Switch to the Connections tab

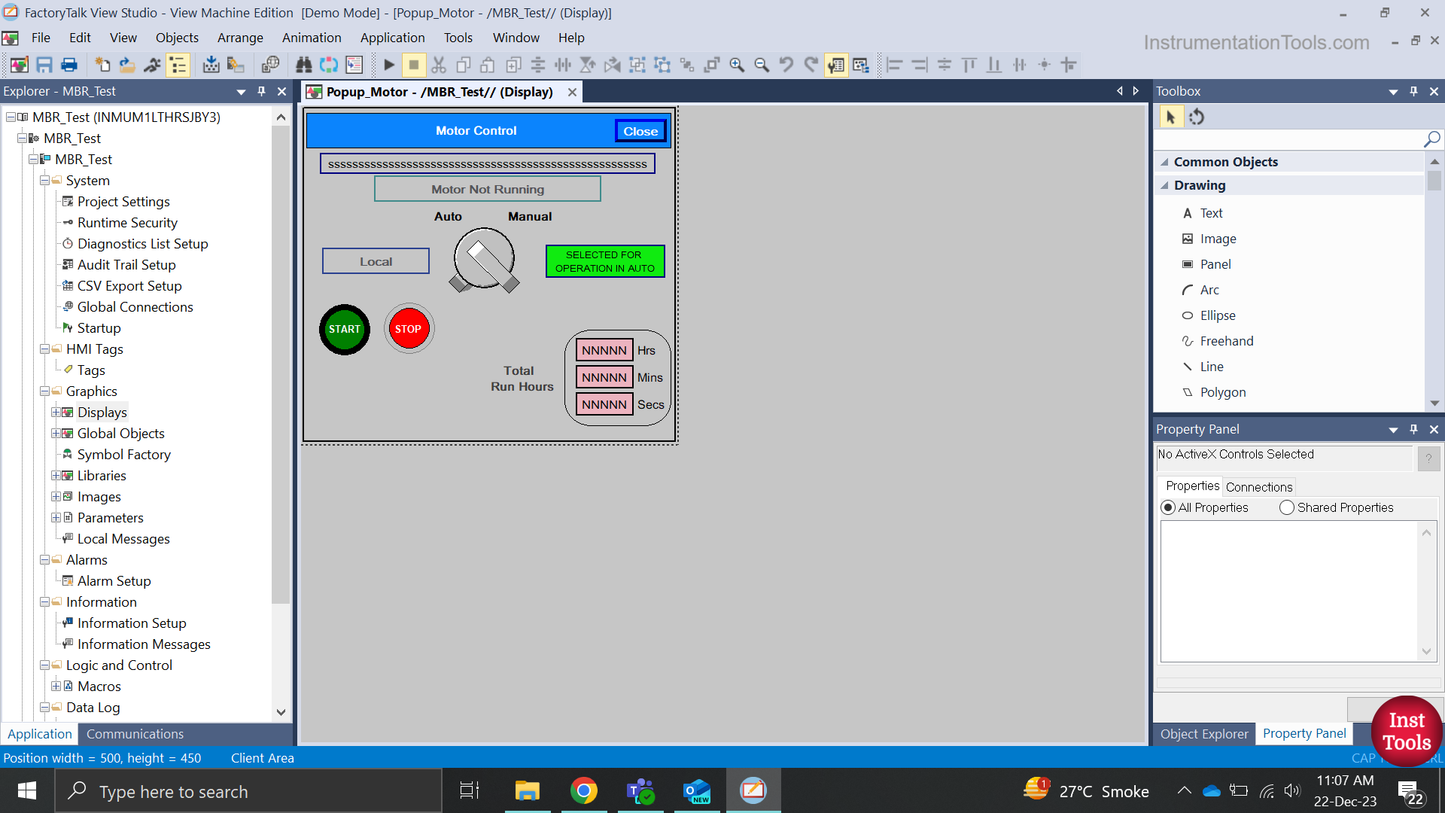pos(1259,487)
